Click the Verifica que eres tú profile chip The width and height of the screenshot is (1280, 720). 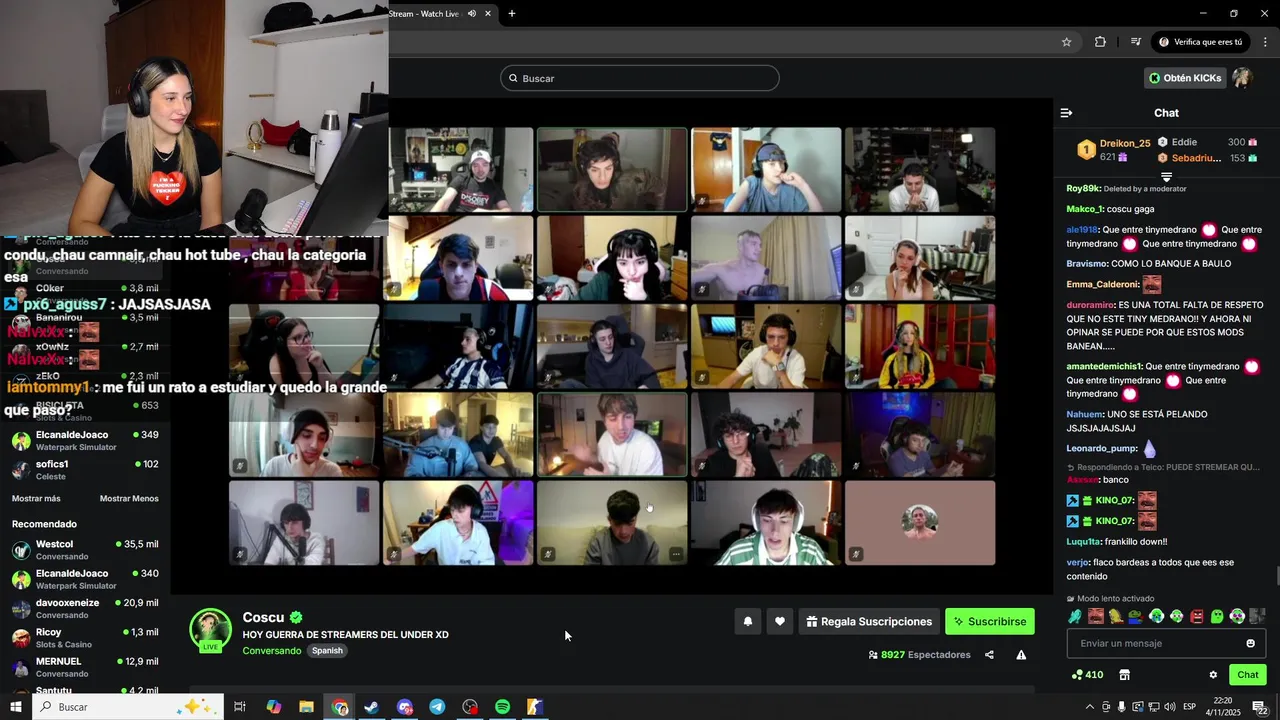(x=1200, y=42)
